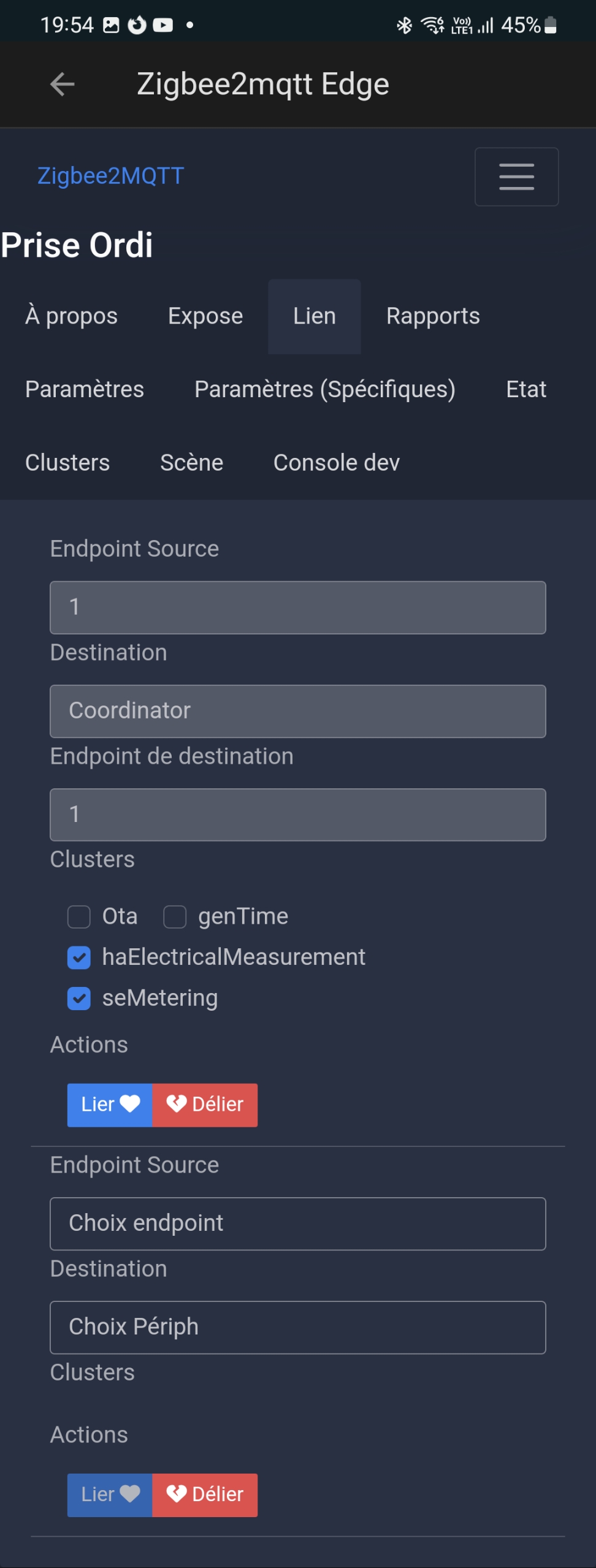Viewport: 596px width, 1568px height.
Task: Open the Coordinator destination dropdown
Action: pos(298,711)
